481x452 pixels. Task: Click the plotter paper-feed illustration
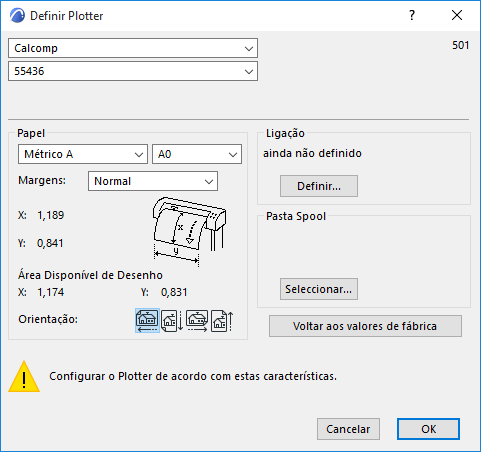click(189, 232)
